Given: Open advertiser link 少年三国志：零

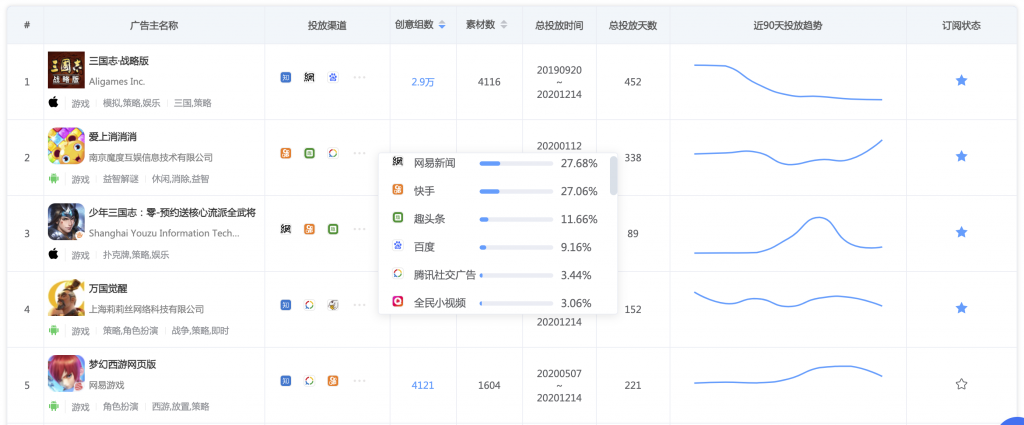Looking at the screenshot, I should click(172, 212).
